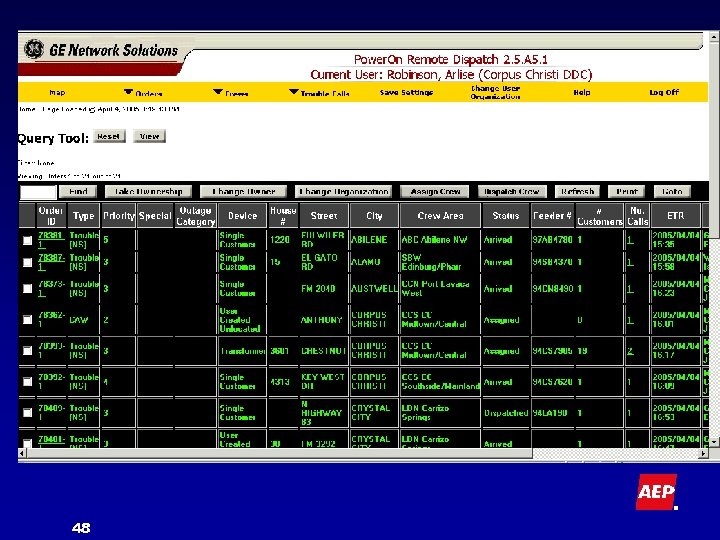Viewport: 720px width, 540px height.
Task: Expand the Orders menu arrow
Action: tap(129, 92)
